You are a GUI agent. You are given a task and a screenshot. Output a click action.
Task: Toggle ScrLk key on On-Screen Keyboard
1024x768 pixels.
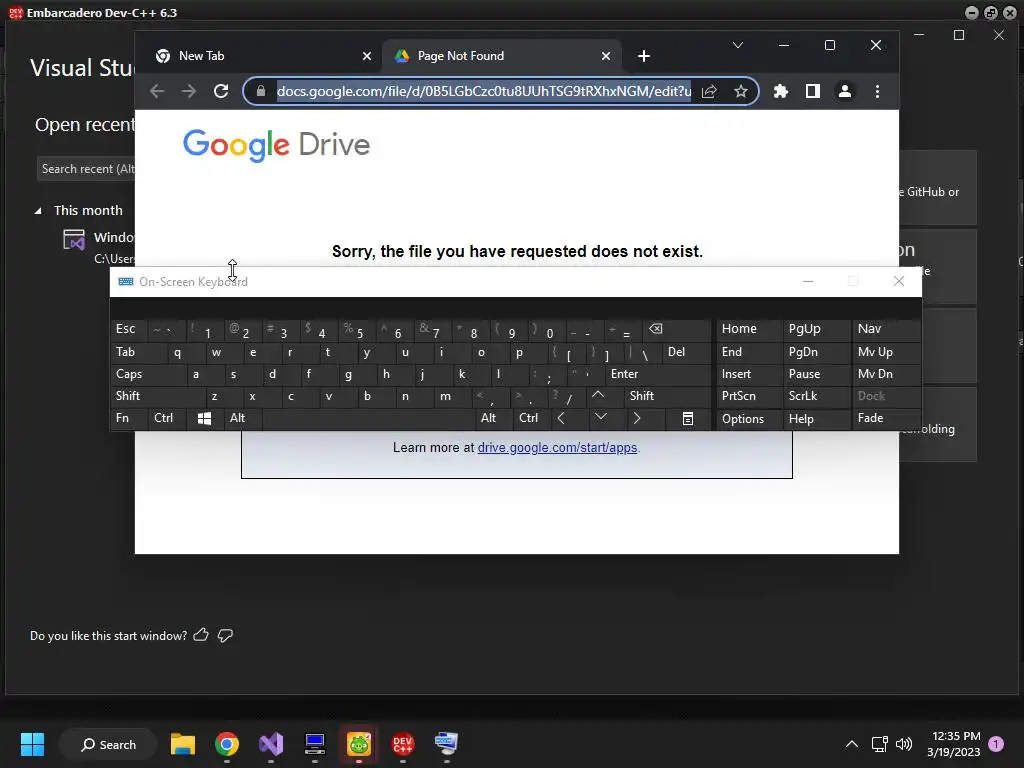(x=816, y=396)
